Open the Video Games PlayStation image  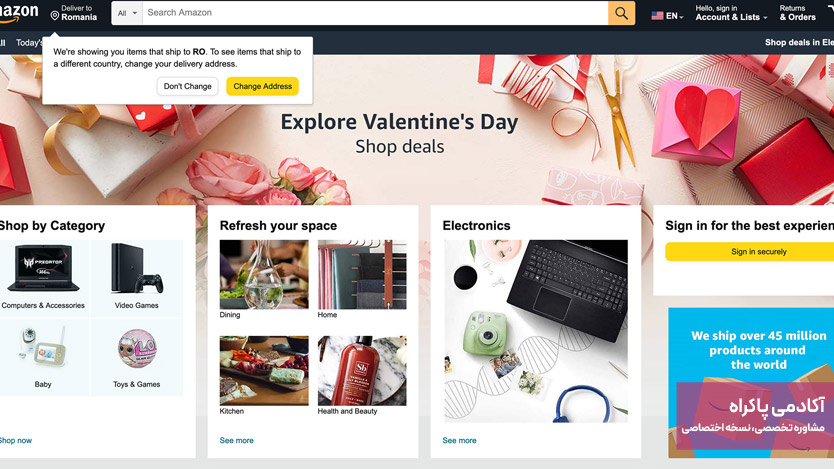click(x=137, y=269)
